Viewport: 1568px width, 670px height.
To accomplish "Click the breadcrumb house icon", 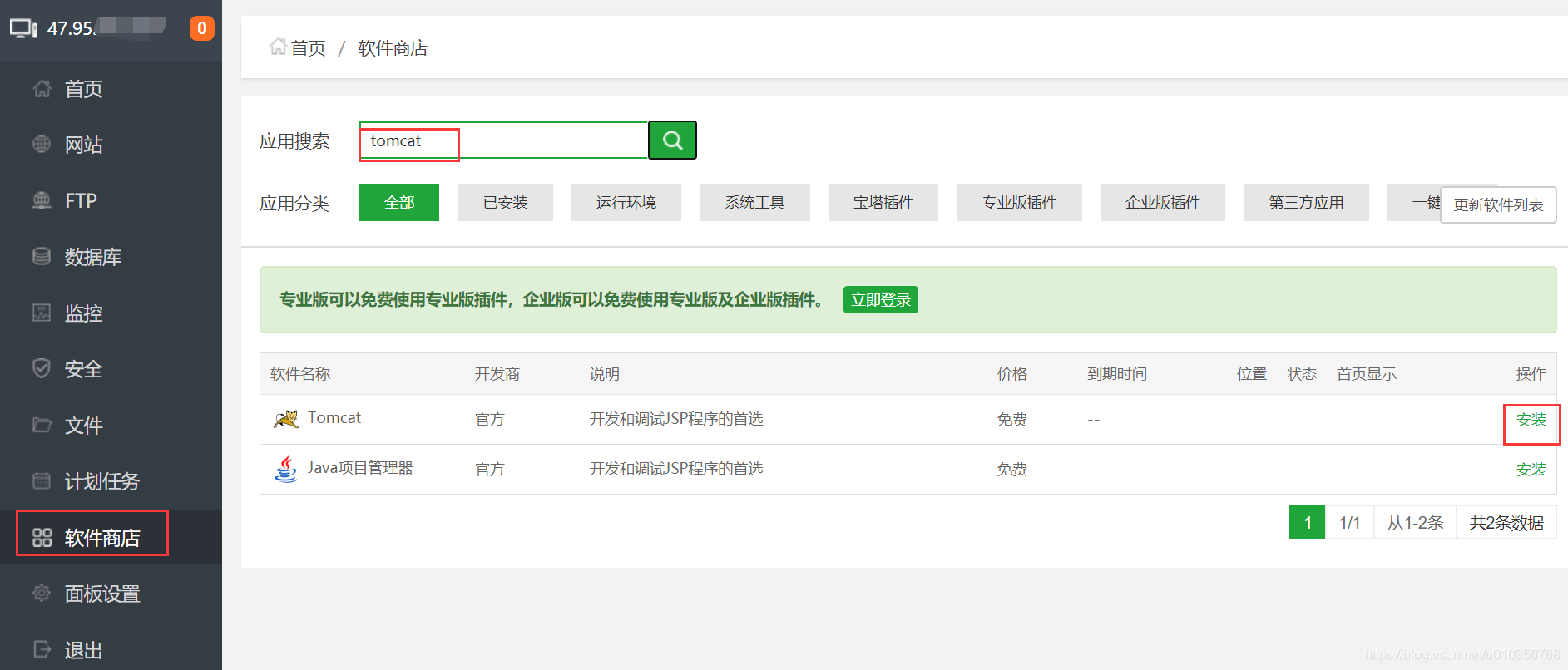I will [278, 47].
